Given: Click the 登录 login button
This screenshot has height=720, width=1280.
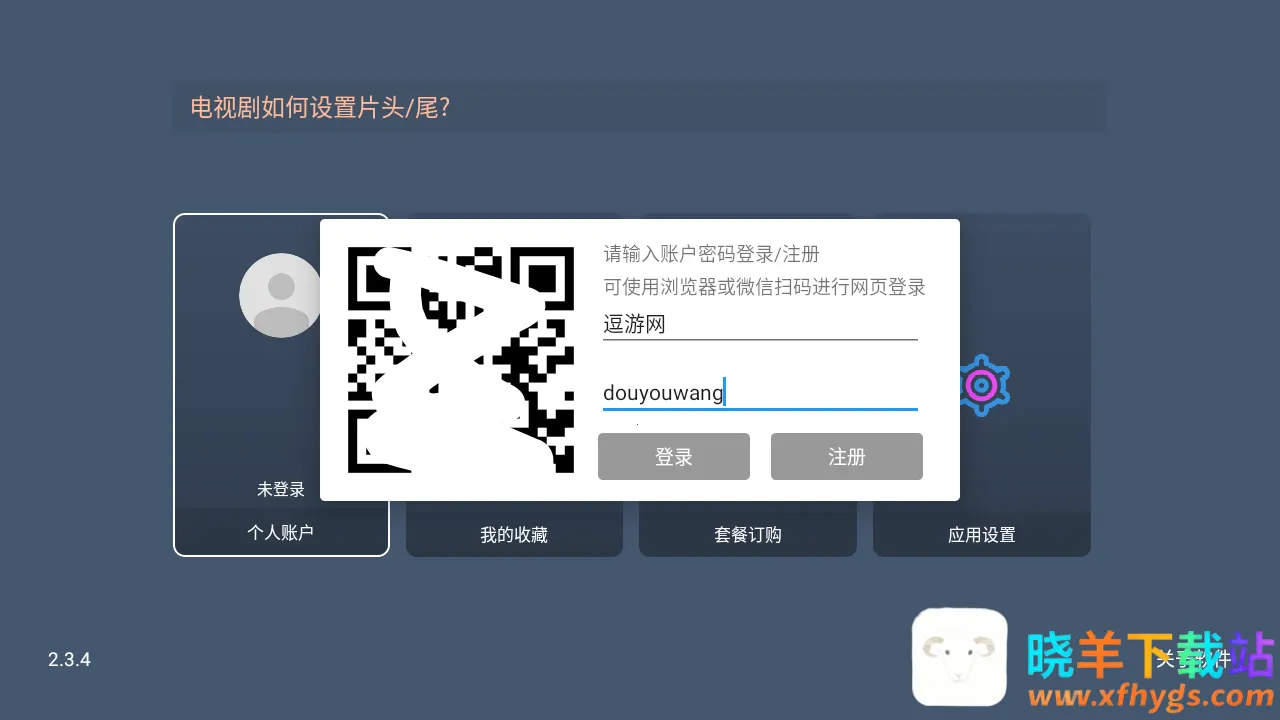Looking at the screenshot, I should 674,456.
